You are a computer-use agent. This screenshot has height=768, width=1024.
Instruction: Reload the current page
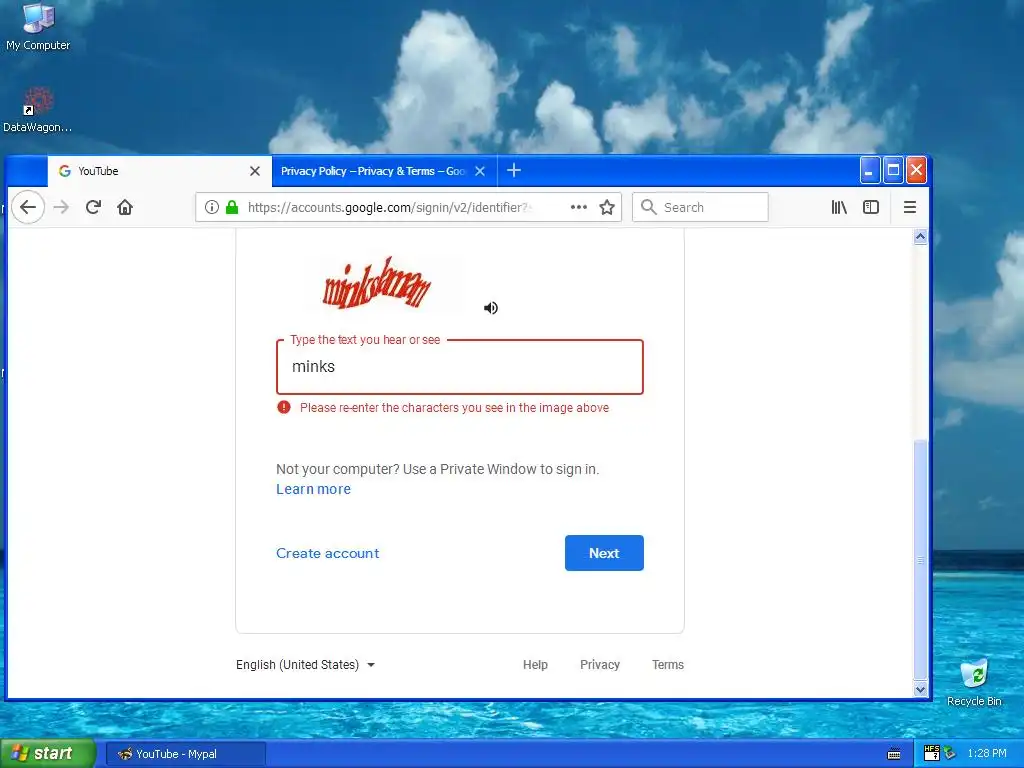[93, 207]
